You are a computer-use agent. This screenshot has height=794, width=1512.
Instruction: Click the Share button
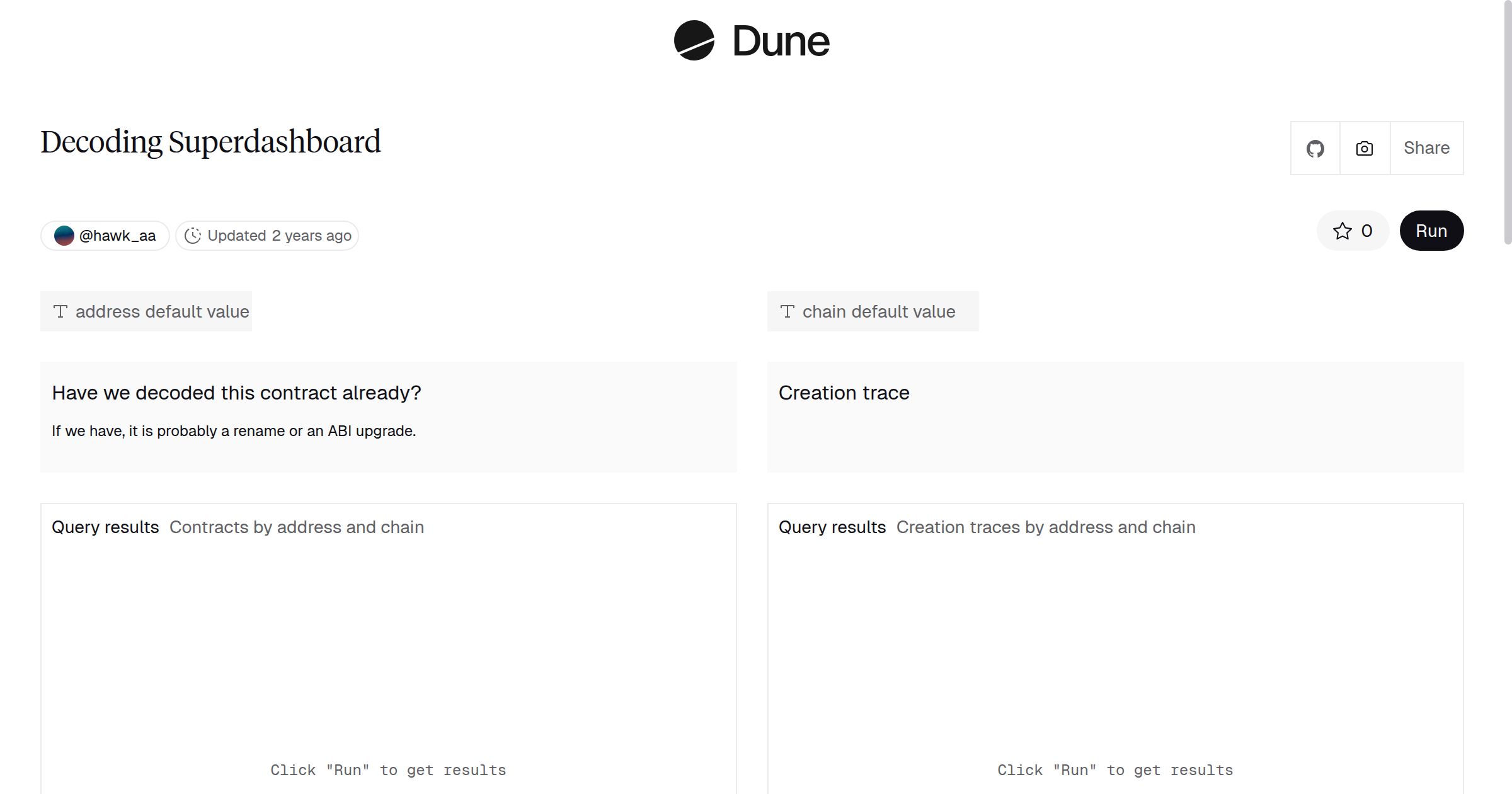[1426, 147]
